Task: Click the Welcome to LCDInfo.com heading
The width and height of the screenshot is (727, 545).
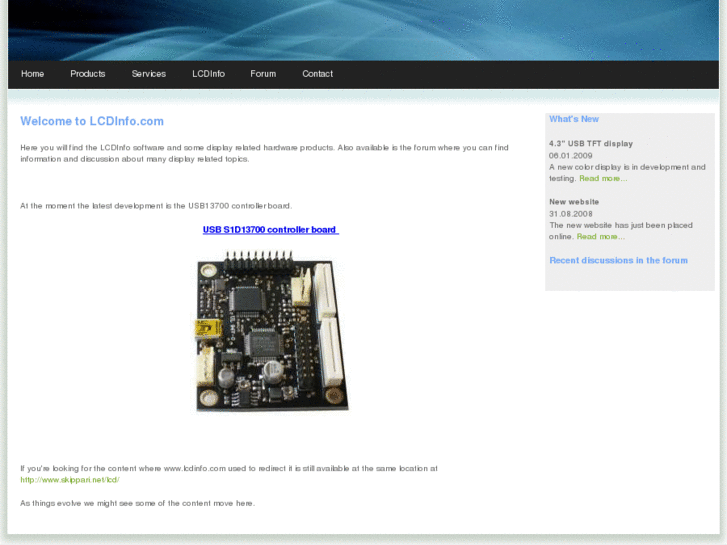Action: [92, 121]
